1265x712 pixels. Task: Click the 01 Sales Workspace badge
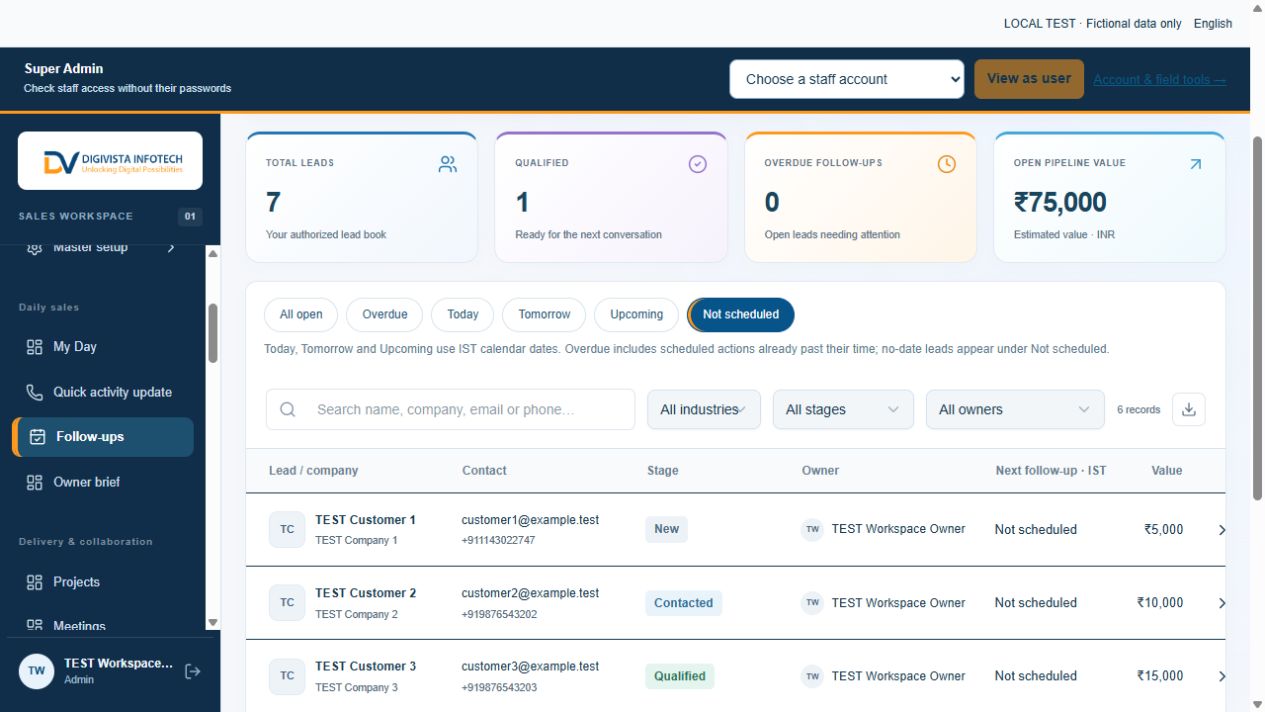[190, 216]
